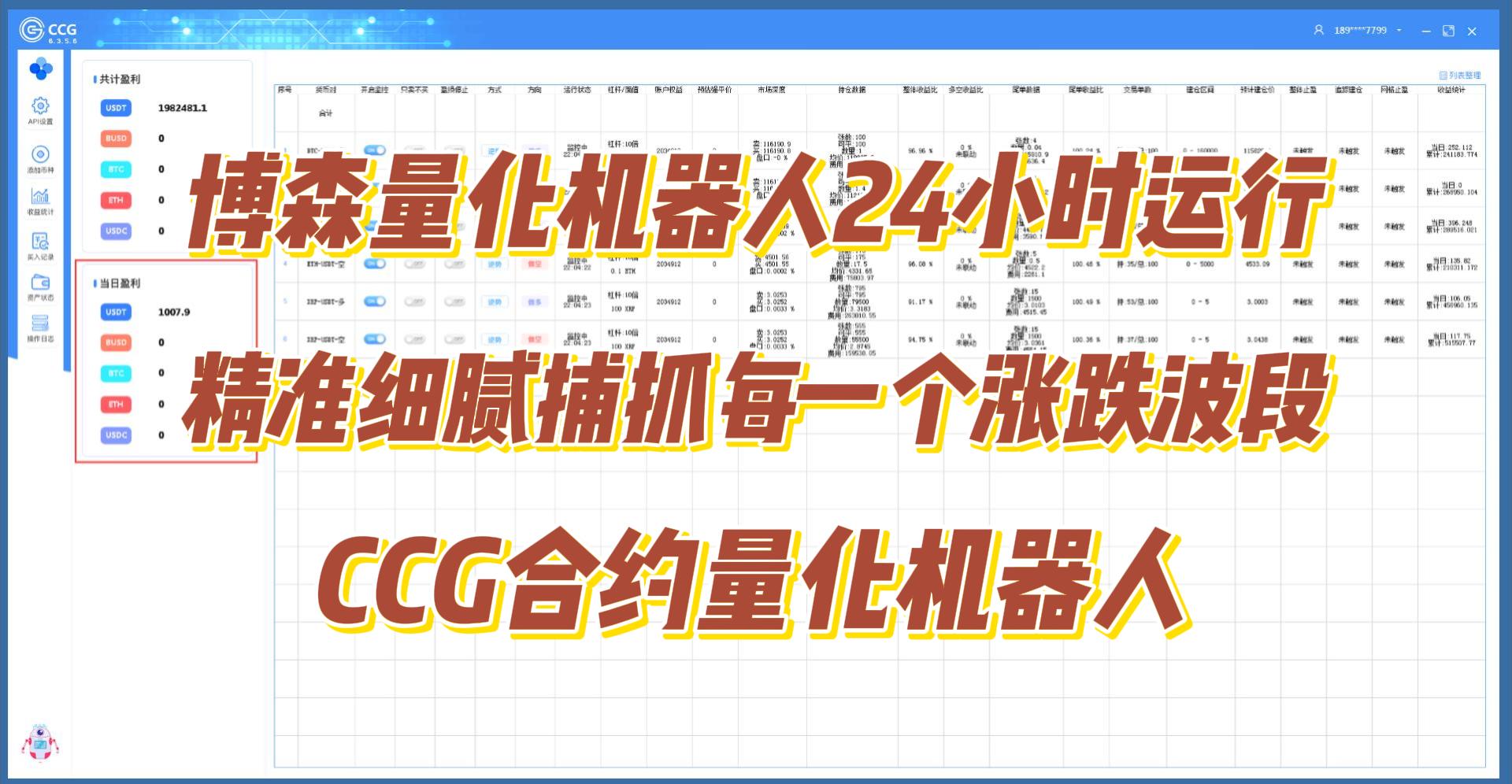Click the 添加币种 sidebar icon

point(40,154)
